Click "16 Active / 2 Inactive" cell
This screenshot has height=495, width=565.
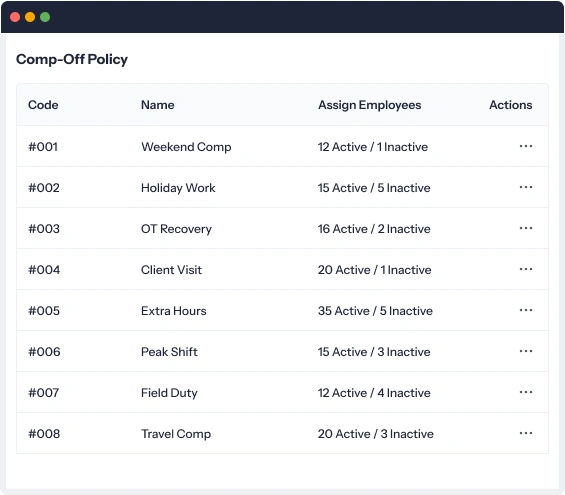[x=374, y=229]
